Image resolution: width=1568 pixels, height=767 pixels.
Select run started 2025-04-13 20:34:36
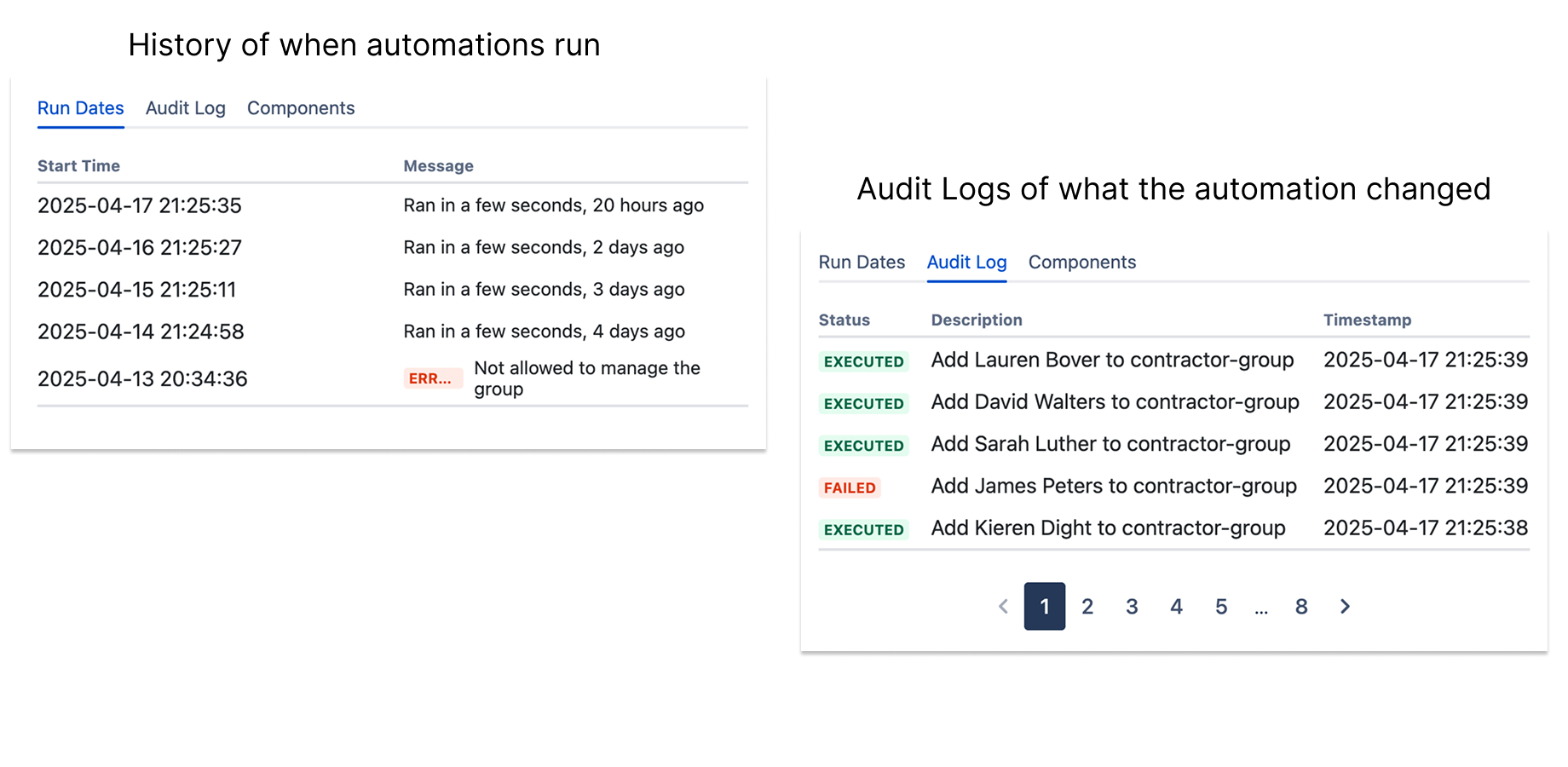(142, 378)
